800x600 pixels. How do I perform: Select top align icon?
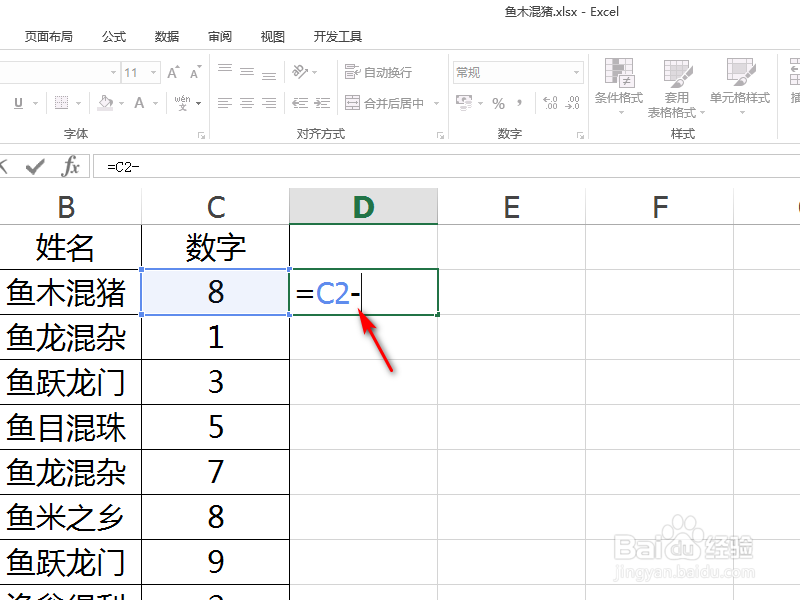[x=225, y=69]
